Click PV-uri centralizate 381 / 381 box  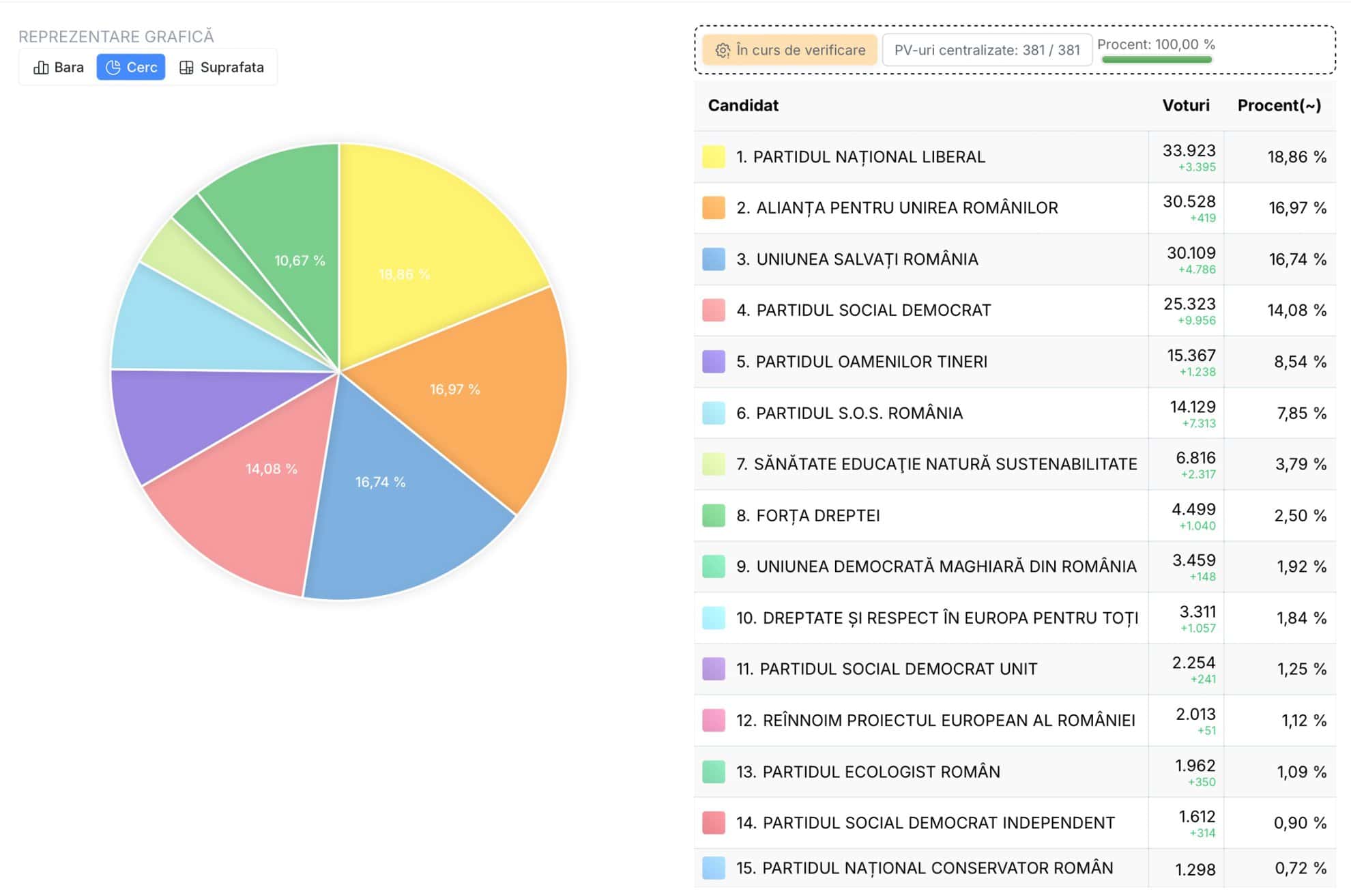click(987, 50)
